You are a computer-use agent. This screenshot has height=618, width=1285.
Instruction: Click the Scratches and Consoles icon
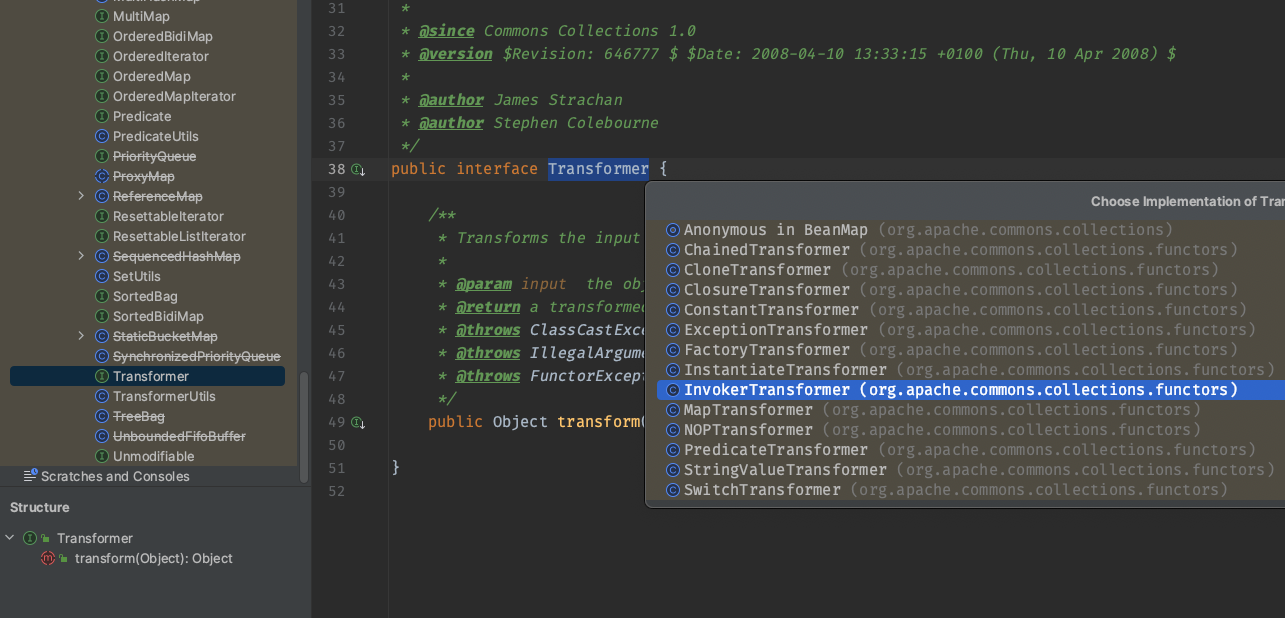click(30, 476)
